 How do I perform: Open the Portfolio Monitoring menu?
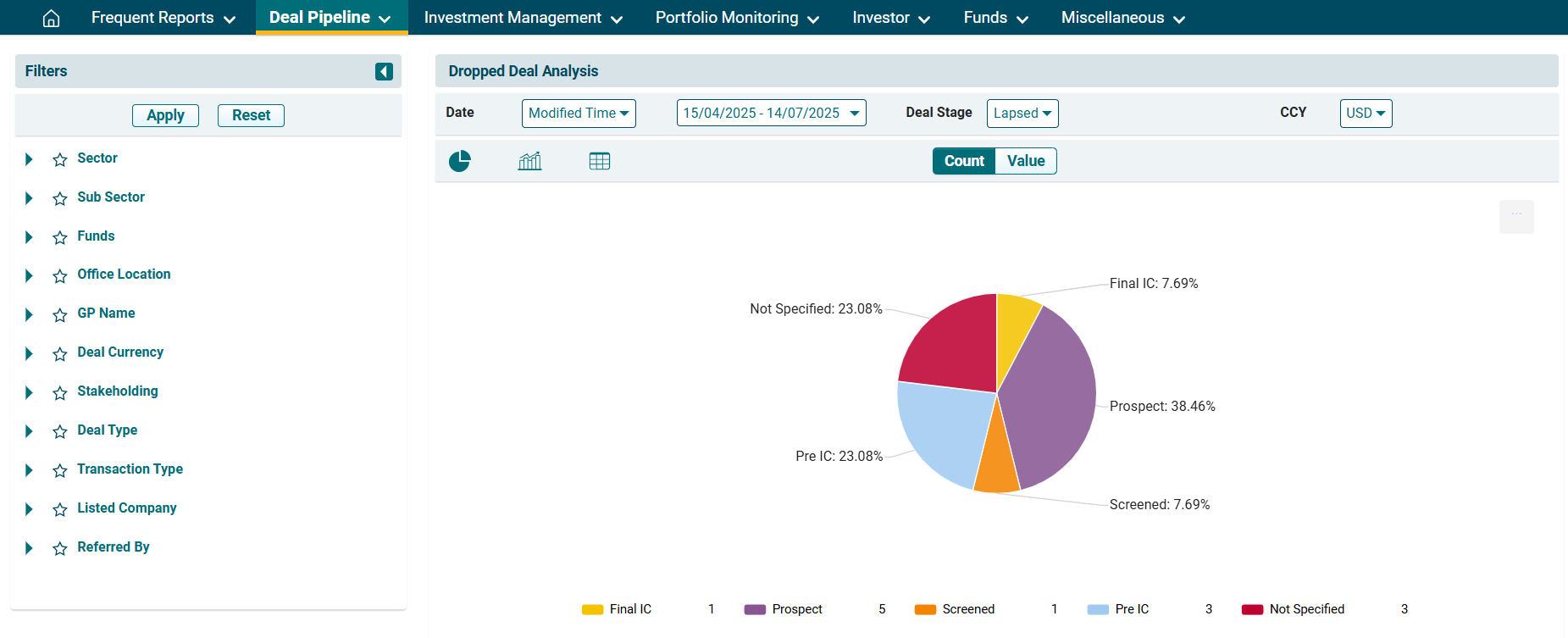pos(737,18)
